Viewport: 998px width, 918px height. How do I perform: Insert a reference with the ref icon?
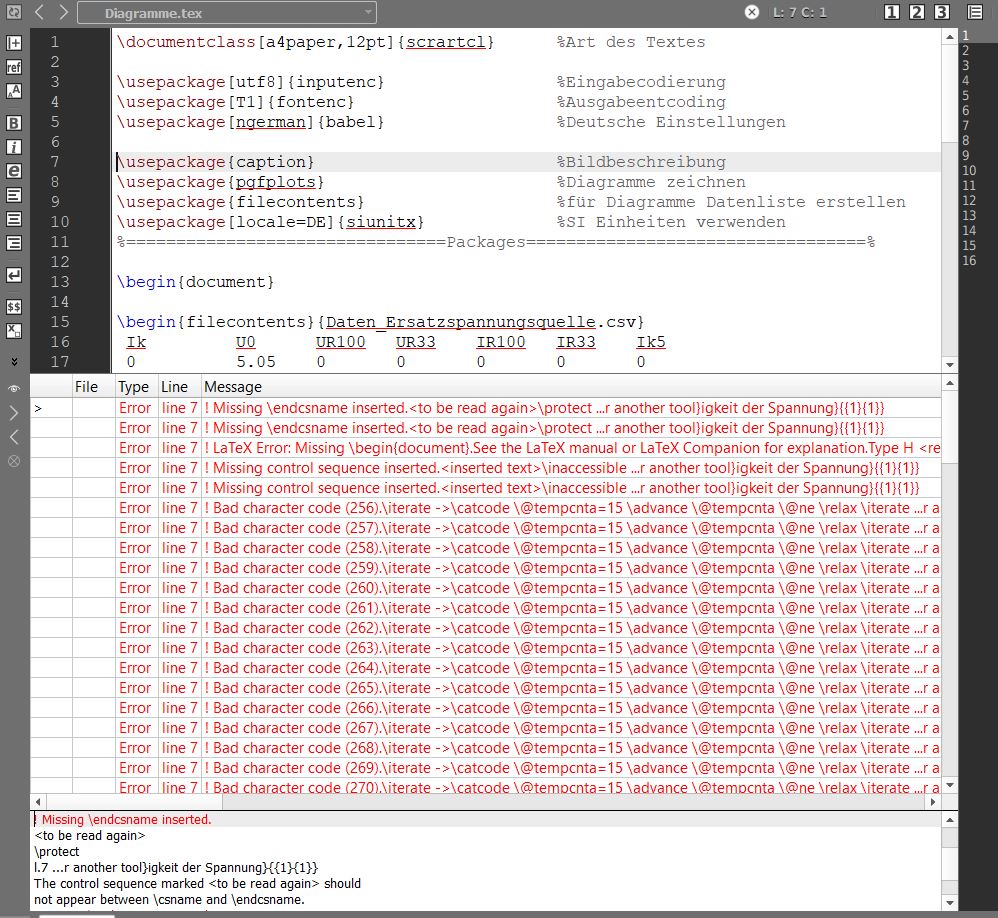pos(14,67)
